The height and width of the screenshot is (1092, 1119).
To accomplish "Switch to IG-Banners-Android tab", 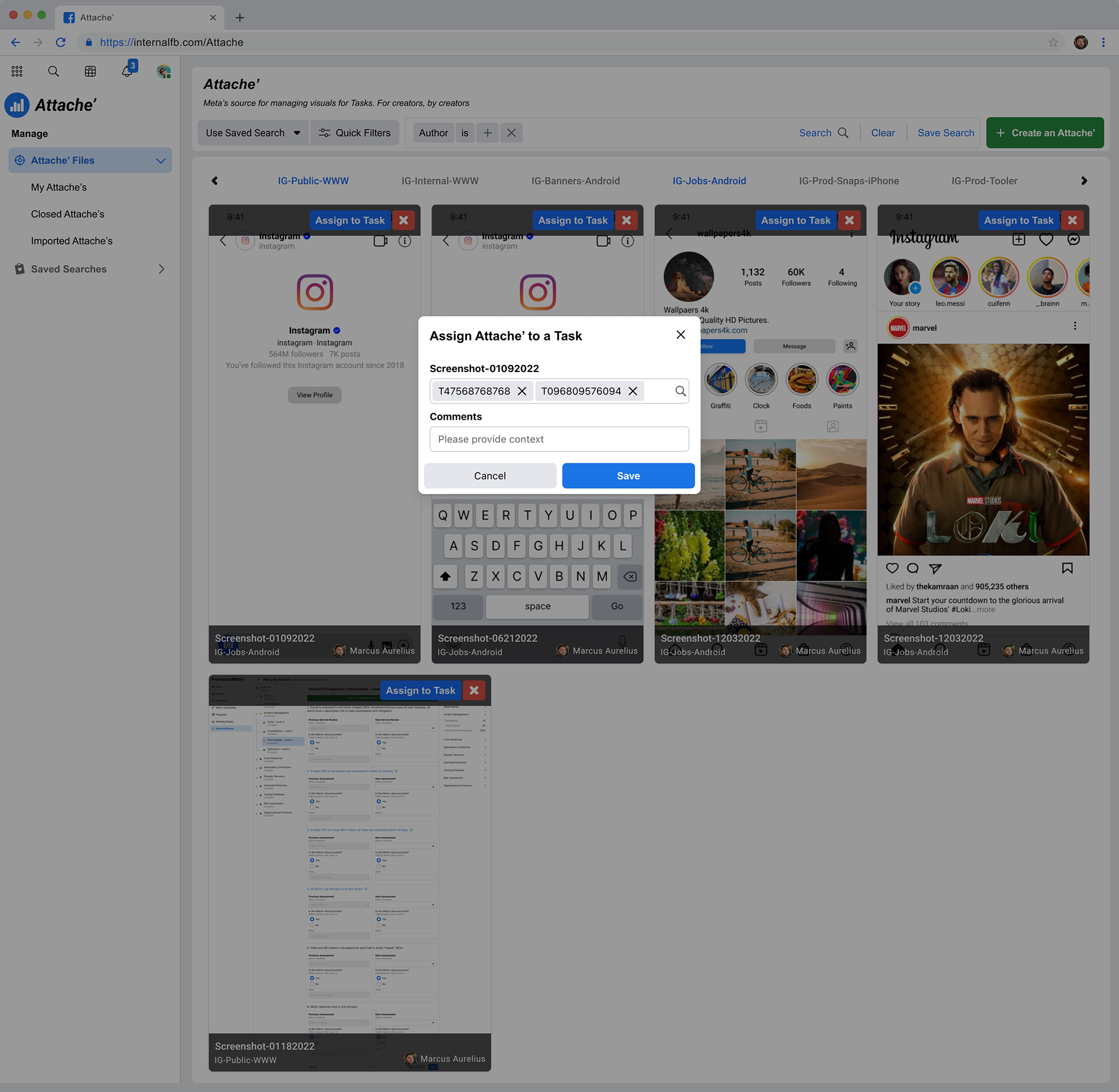I will coord(575,181).
